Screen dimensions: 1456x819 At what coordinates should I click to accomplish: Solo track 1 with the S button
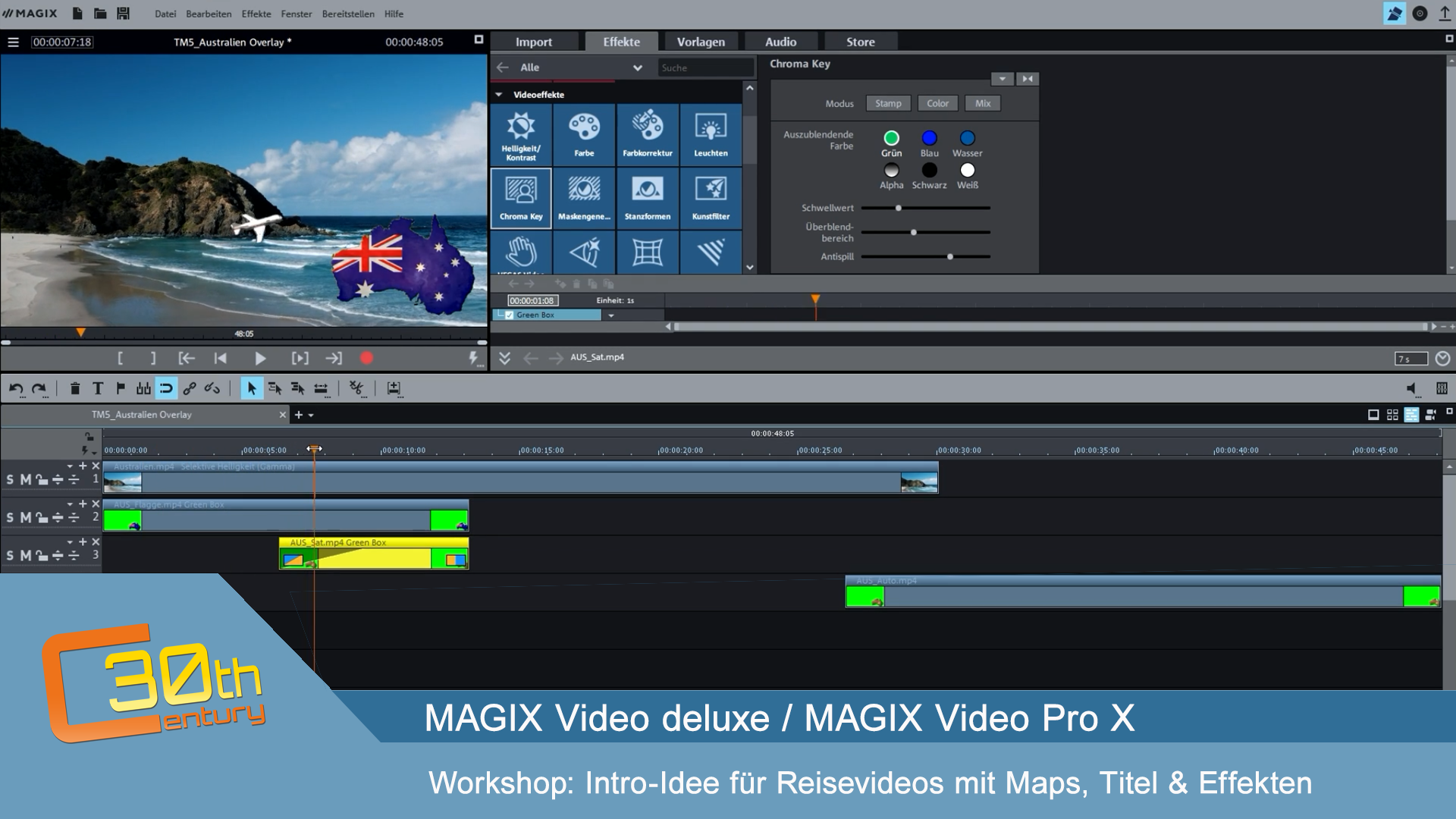point(9,479)
